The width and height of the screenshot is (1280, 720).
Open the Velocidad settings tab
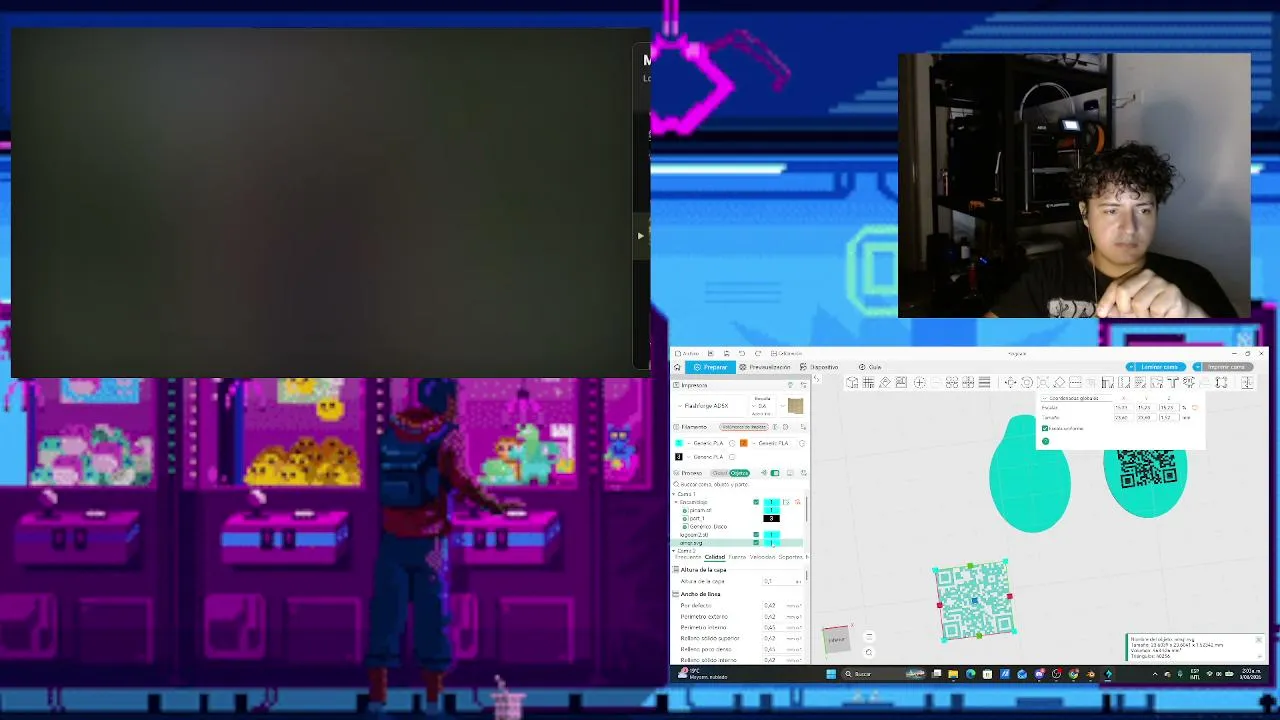point(762,557)
